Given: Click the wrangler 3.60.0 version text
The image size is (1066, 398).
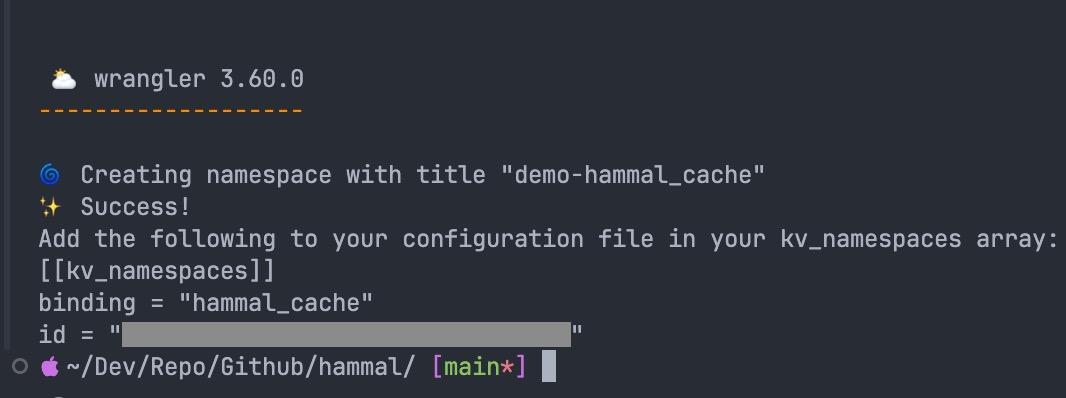Looking at the screenshot, I should pos(199,80).
